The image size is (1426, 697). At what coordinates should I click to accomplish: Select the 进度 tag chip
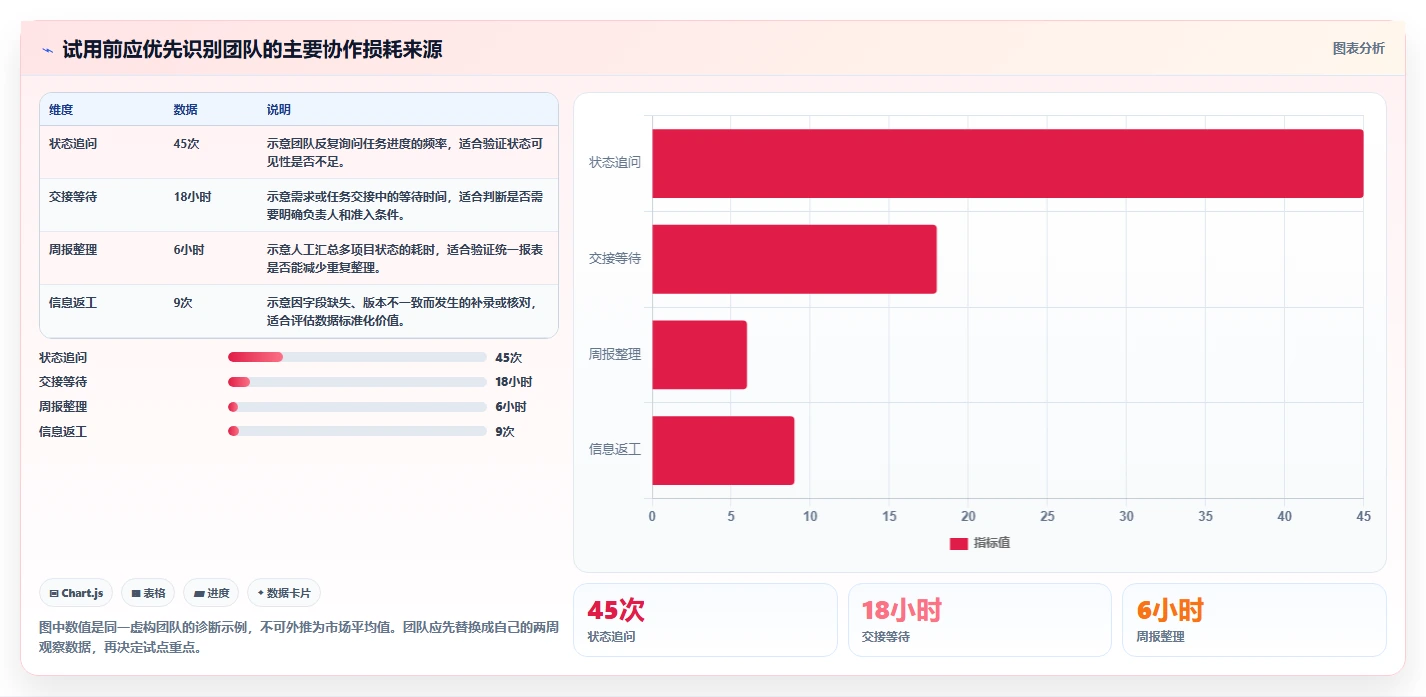click(x=211, y=593)
